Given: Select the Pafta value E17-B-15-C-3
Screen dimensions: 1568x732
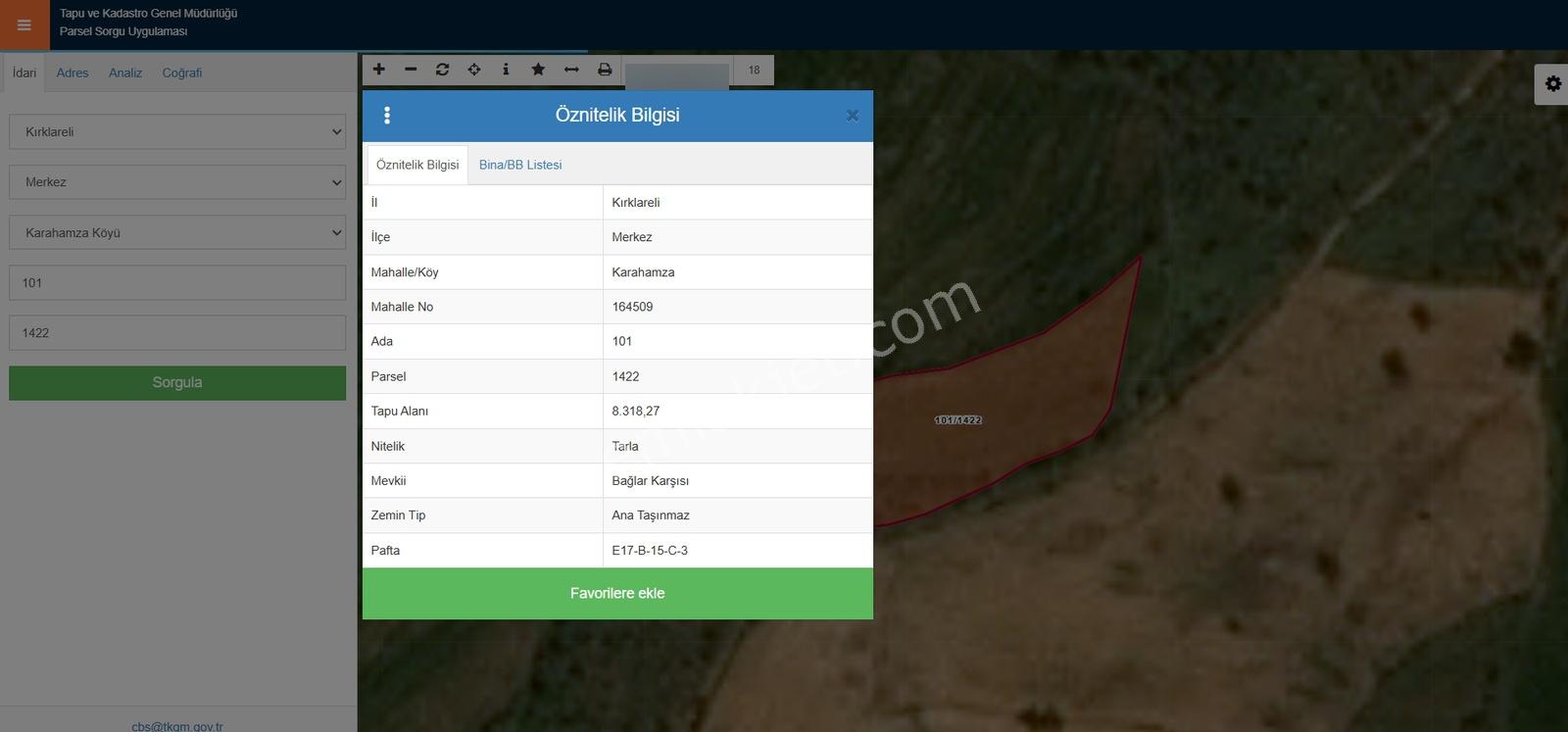Looking at the screenshot, I should [650, 551].
